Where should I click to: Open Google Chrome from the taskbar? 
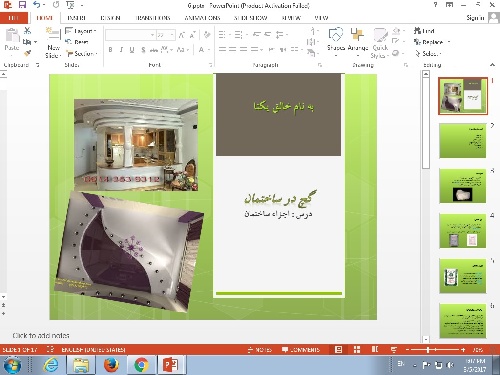141,365
